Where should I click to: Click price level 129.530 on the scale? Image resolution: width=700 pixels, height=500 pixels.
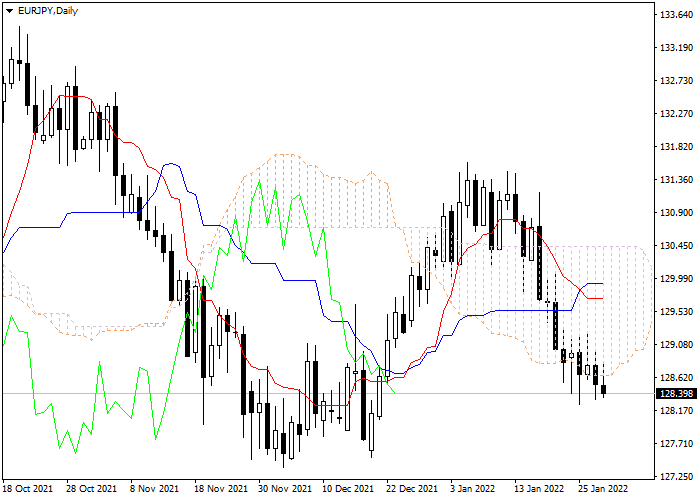click(x=677, y=312)
